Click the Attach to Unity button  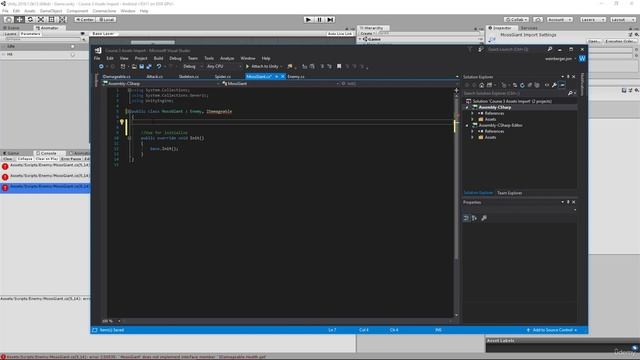[x=262, y=67]
